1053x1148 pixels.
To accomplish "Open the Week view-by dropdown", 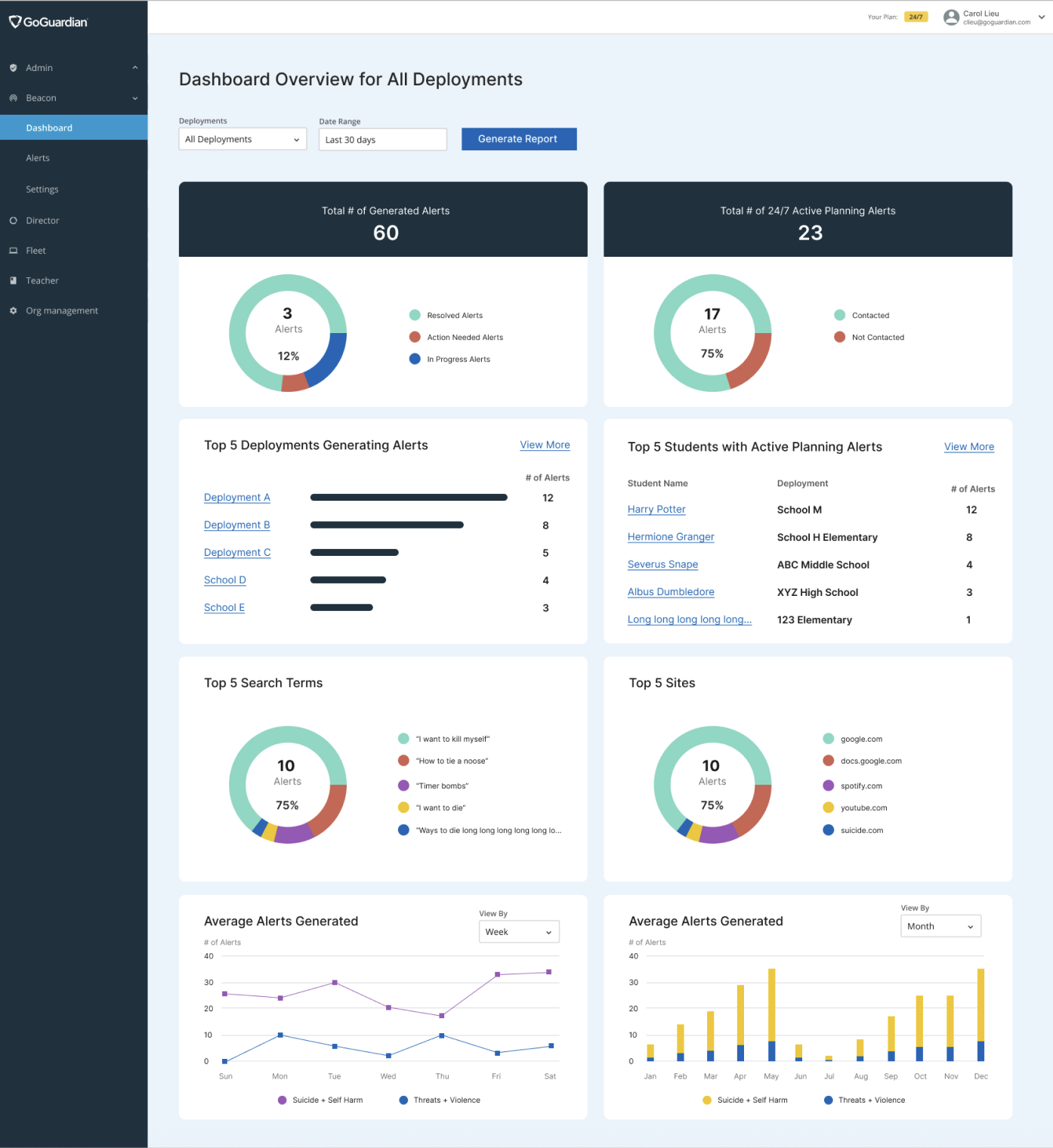I will [519, 932].
